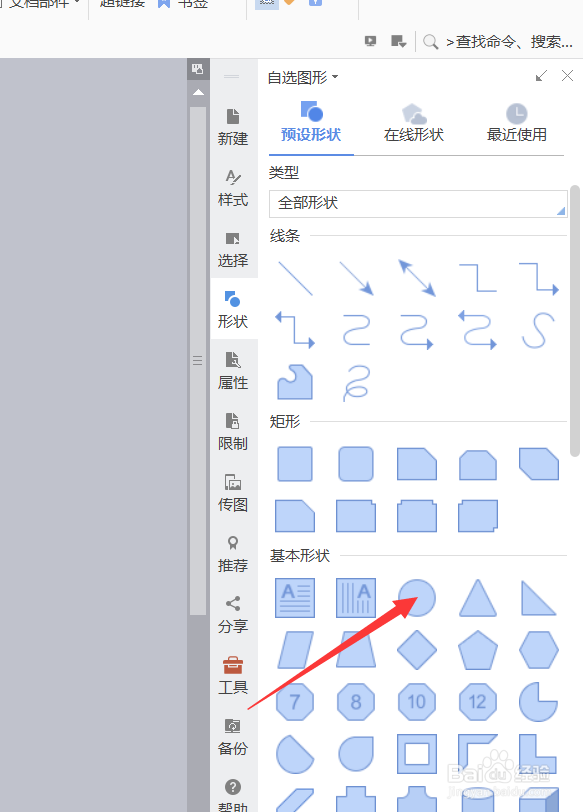Select the curved double-arrow connector shape
Viewport: 583px width, 812px height.
(478, 330)
